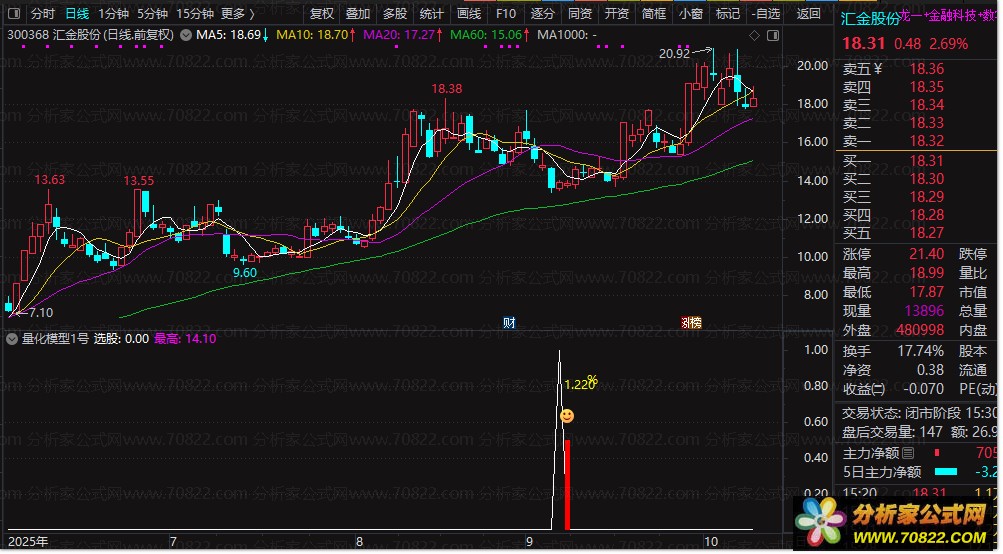
Task: Switch to 5分钟 chart period
Action: [152, 14]
